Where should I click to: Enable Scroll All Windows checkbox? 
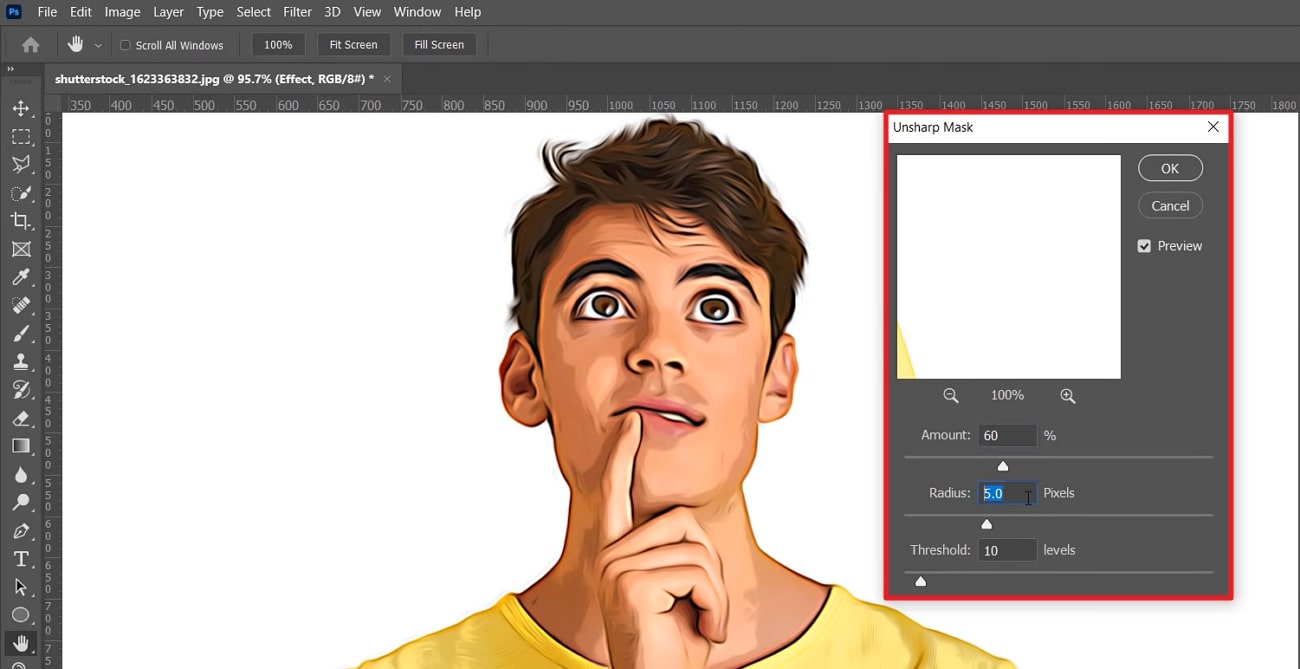[125, 45]
